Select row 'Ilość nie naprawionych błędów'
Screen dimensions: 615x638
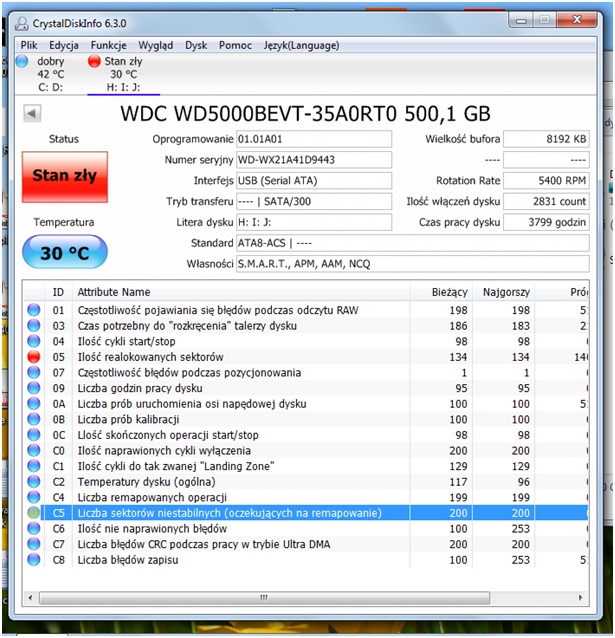tap(306, 529)
